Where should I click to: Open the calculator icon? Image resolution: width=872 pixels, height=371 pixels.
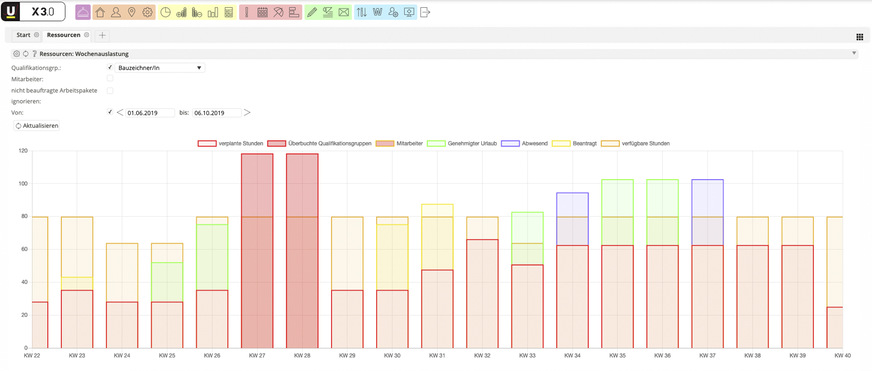tap(228, 12)
